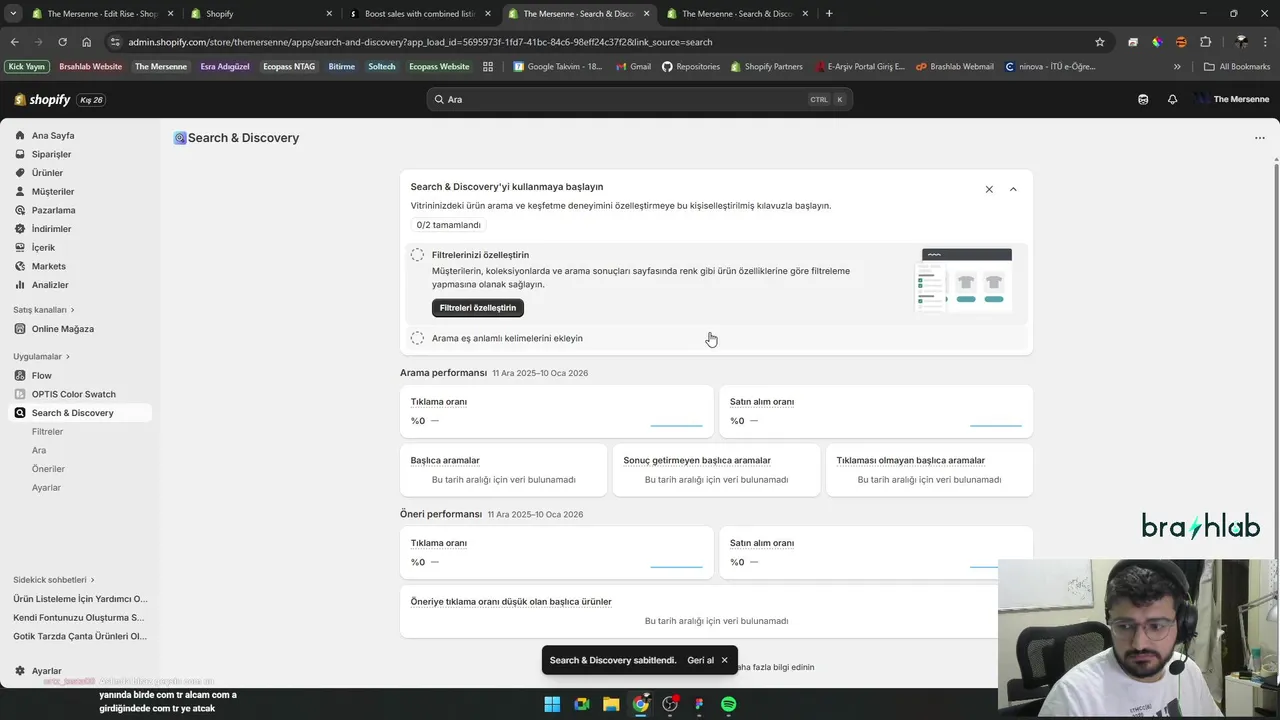Open Ayarlar submenu under Search & Discovery
Viewport: 1280px width, 720px height.
[46, 488]
